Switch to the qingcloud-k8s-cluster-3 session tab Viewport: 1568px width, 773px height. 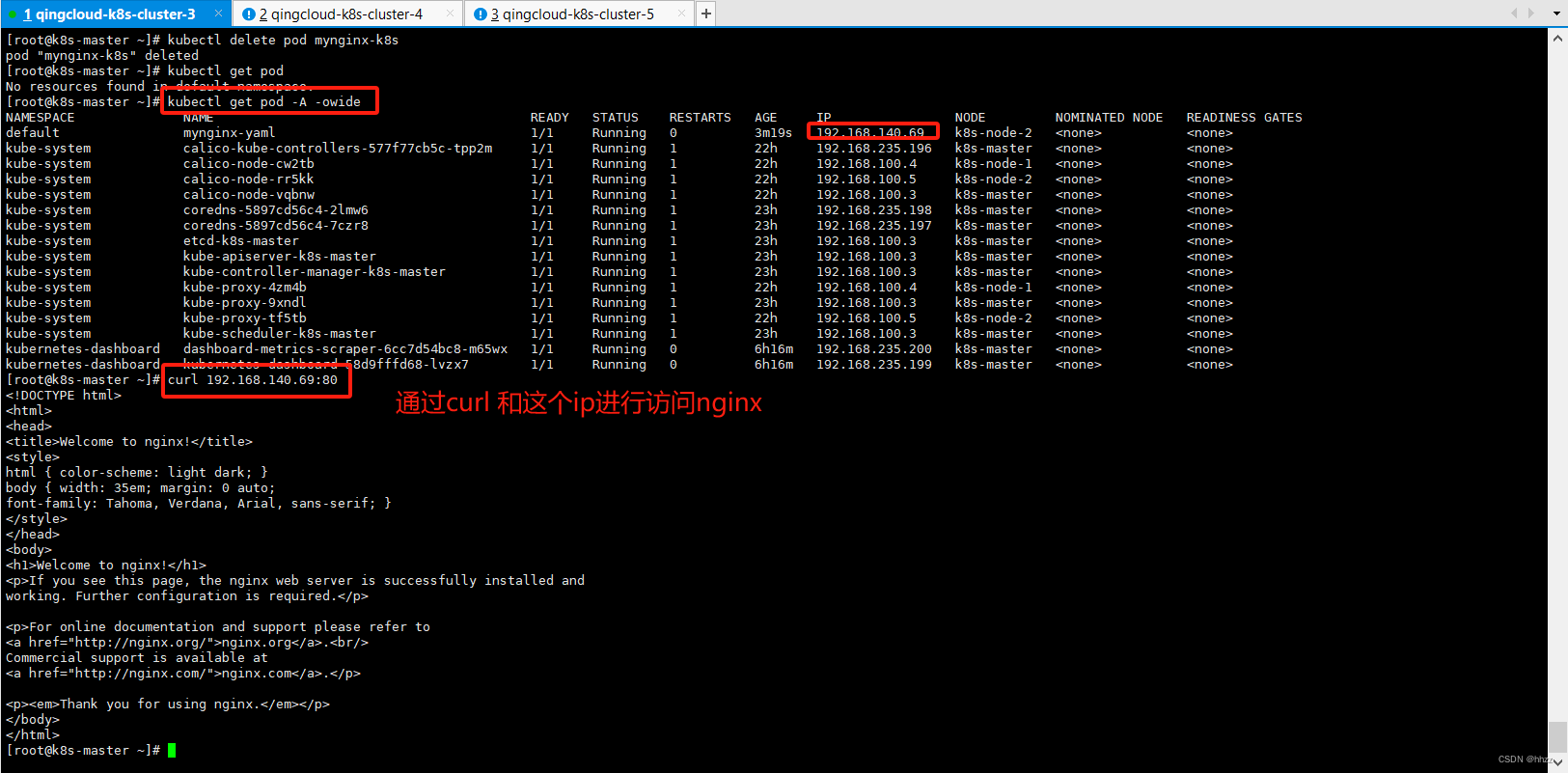(115, 14)
